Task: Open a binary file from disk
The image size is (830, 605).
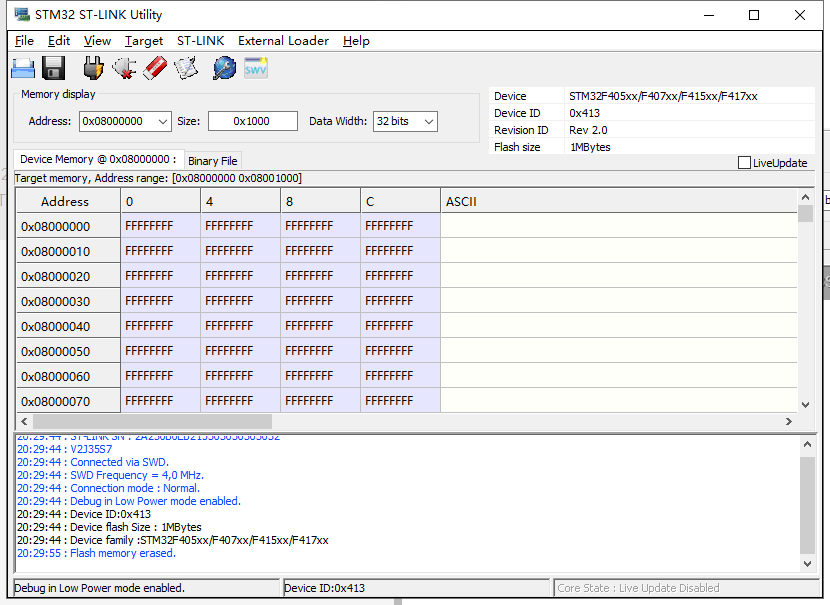Action: coord(22,67)
